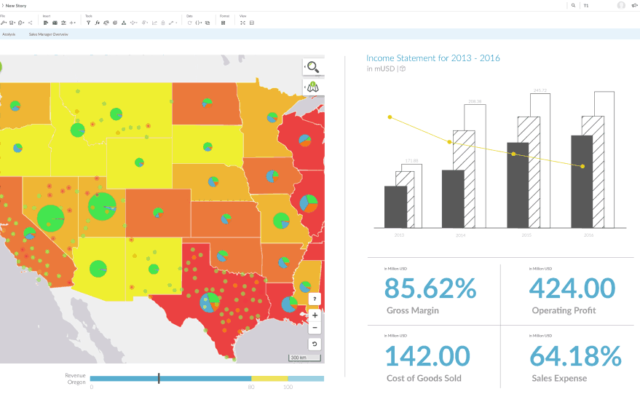Image resolution: width=640 pixels, height=397 pixels.
Task: Click the map scale bar
Action: click(304, 358)
